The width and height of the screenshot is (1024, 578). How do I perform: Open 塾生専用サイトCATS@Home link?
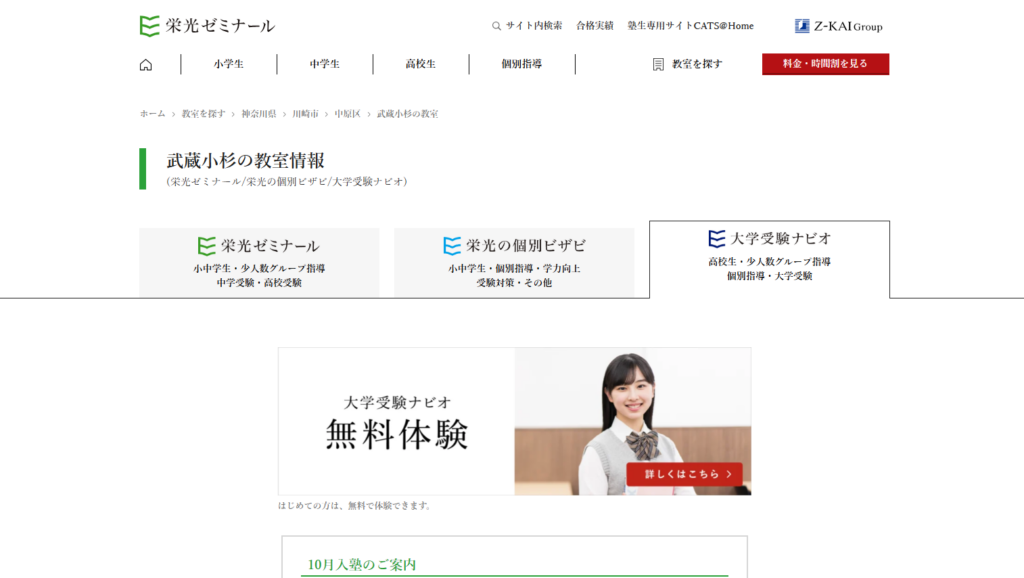(690, 26)
